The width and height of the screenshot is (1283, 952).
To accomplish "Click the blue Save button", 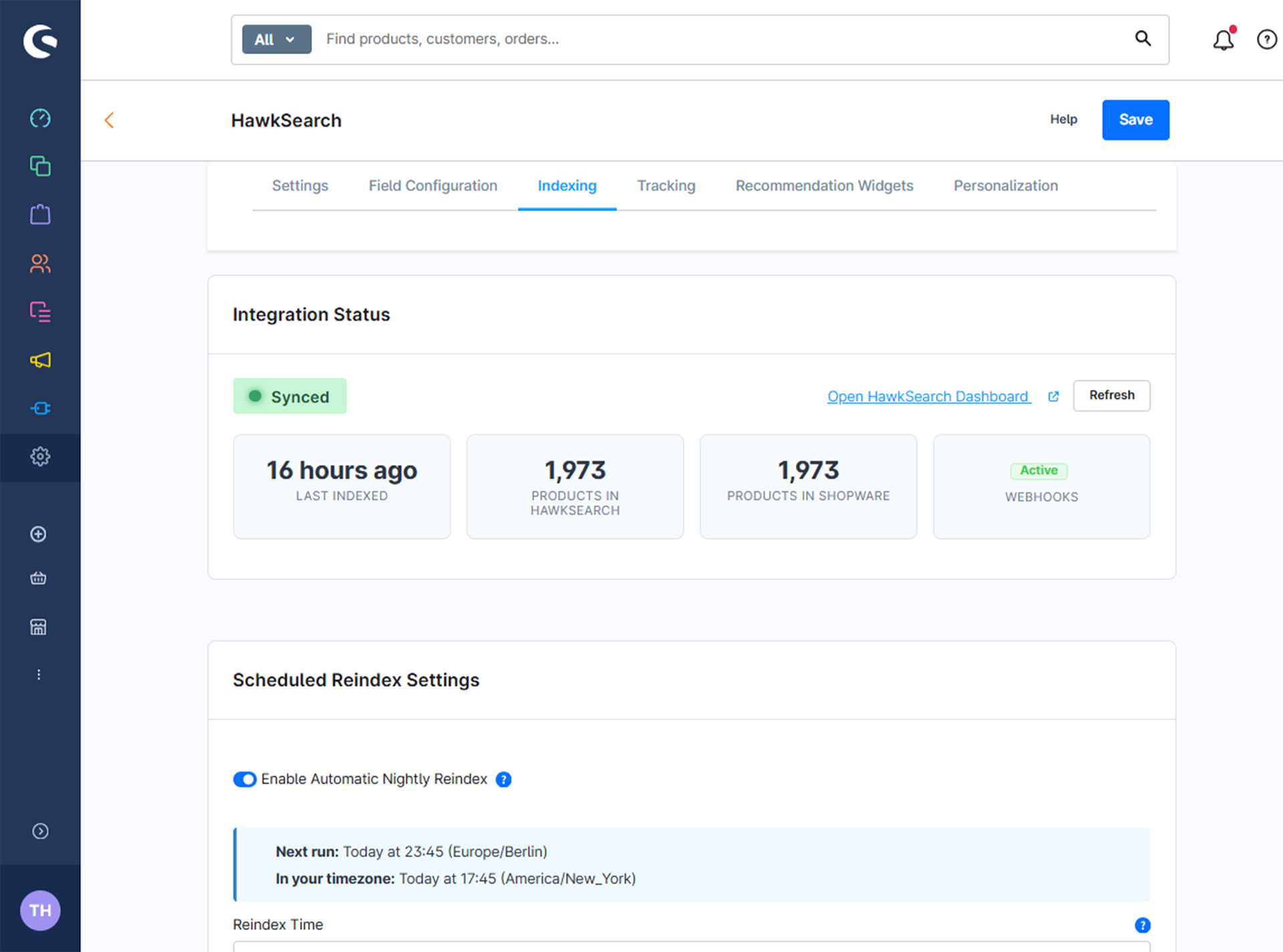I will (1136, 120).
